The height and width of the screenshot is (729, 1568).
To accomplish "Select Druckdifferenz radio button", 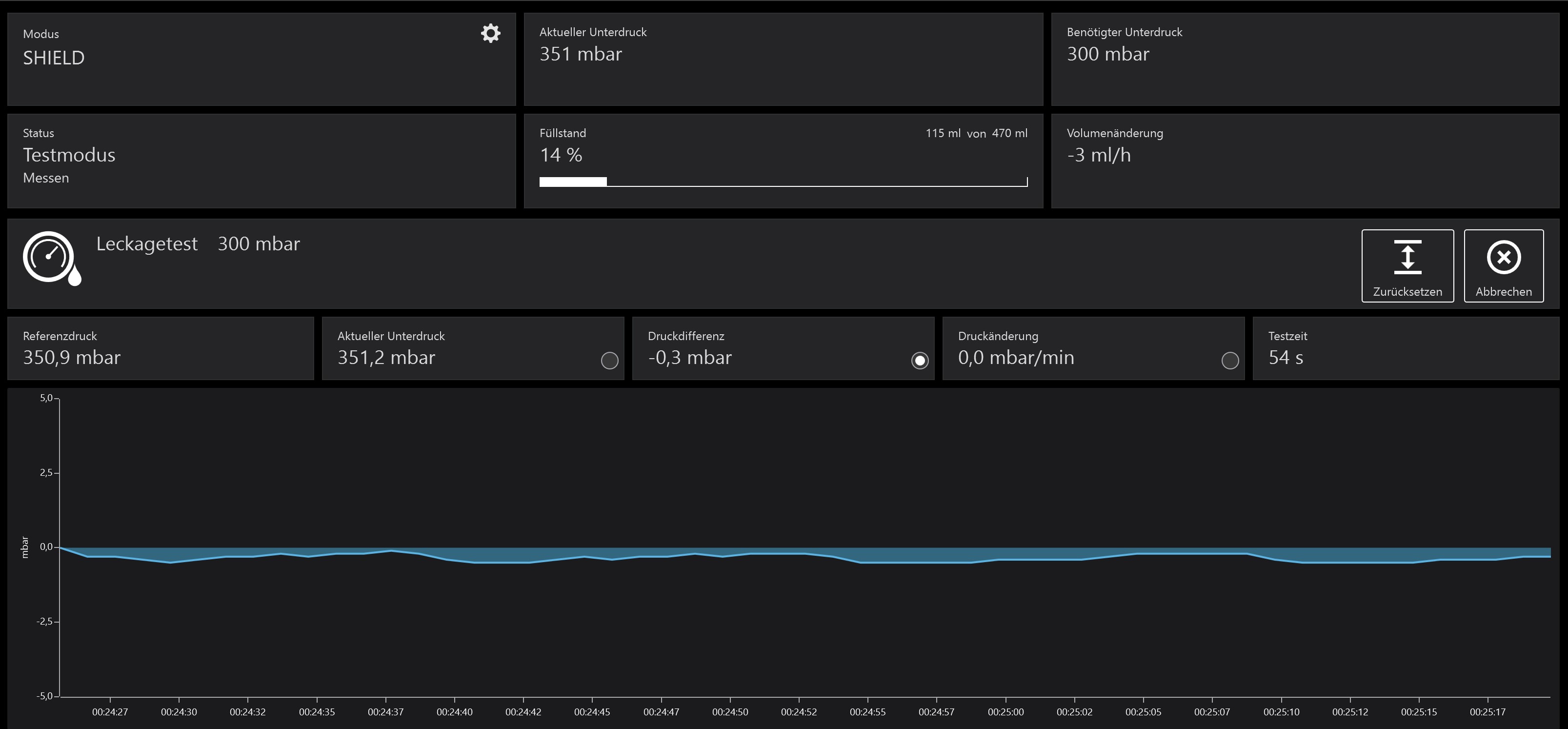I will pos(919,361).
